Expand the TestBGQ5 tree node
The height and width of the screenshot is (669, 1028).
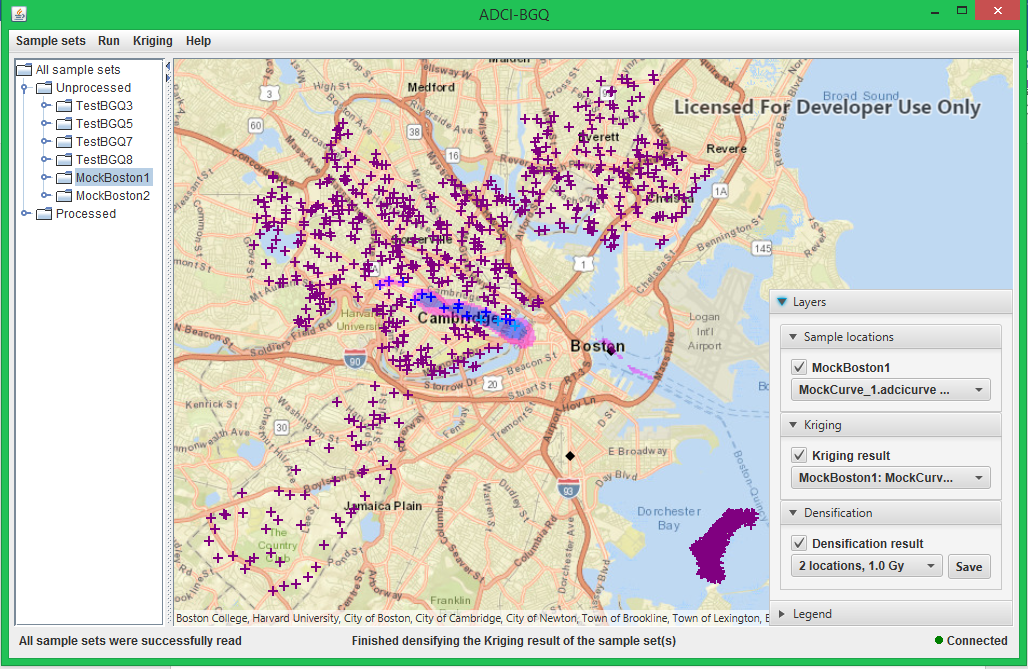click(45, 123)
